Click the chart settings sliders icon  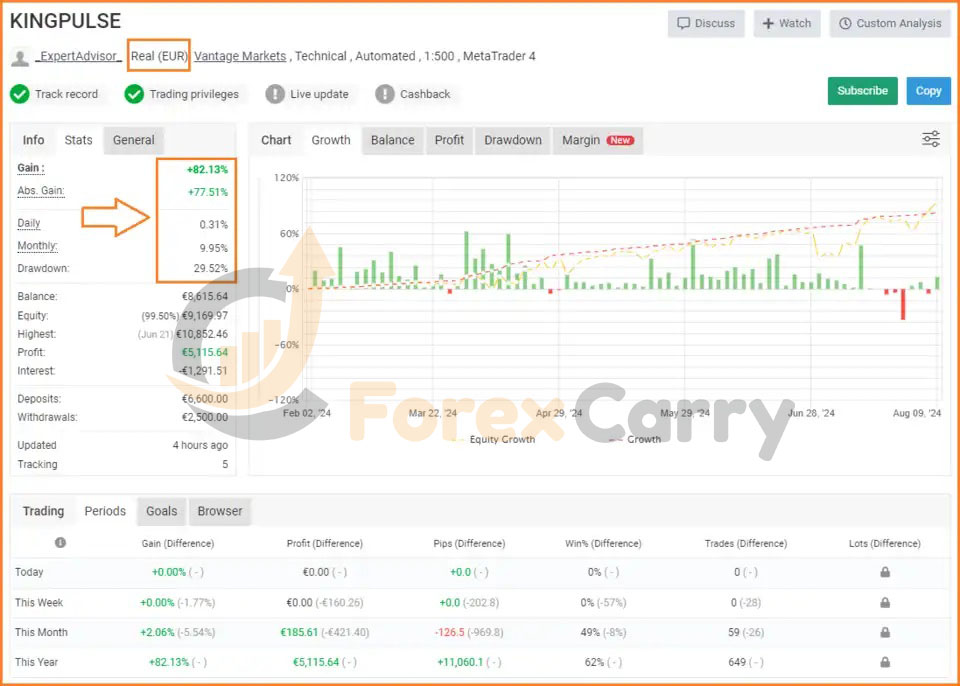(x=931, y=139)
